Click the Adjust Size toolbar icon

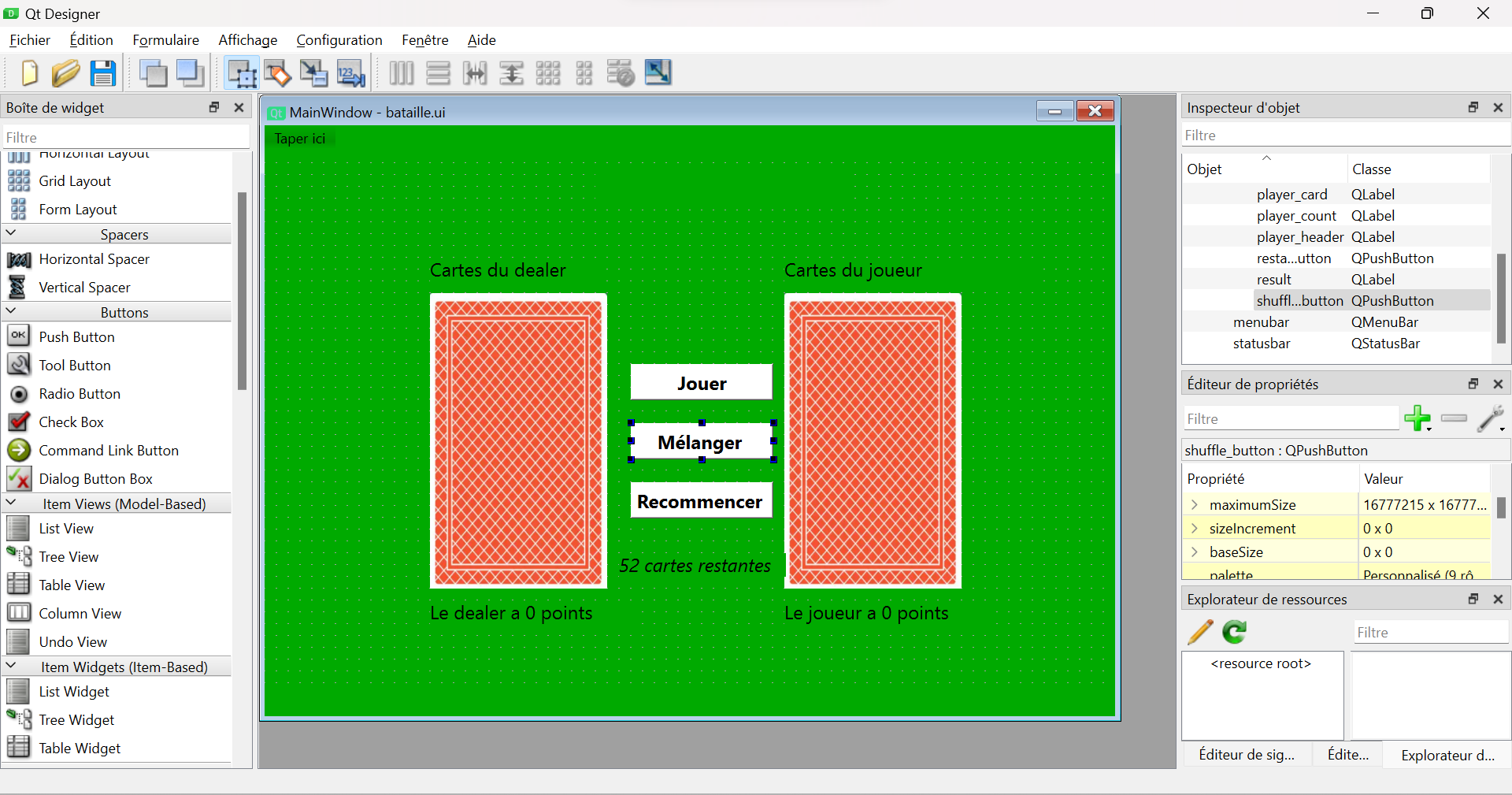point(658,73)
